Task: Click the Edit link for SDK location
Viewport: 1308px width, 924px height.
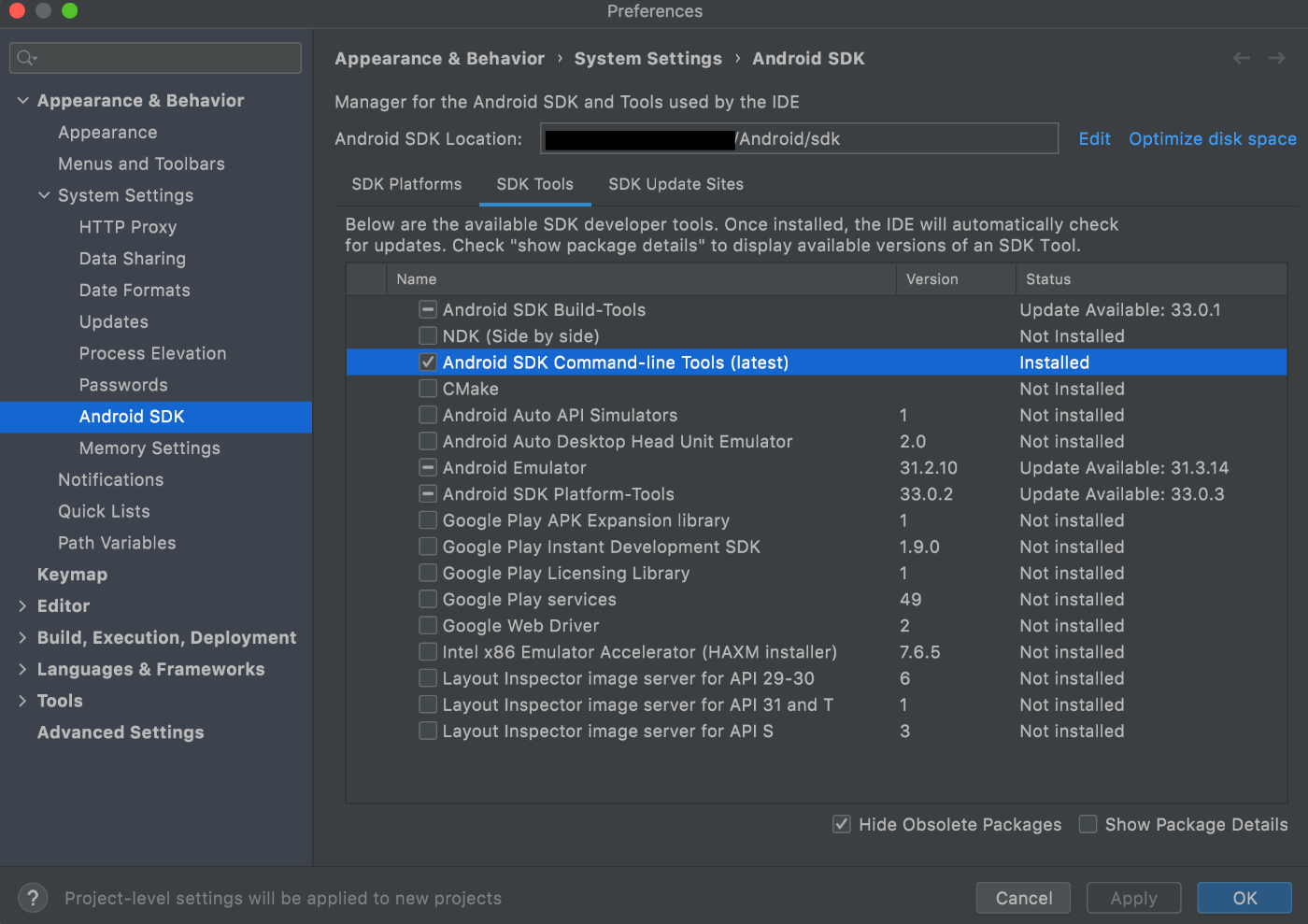Action: point(1094,138)
